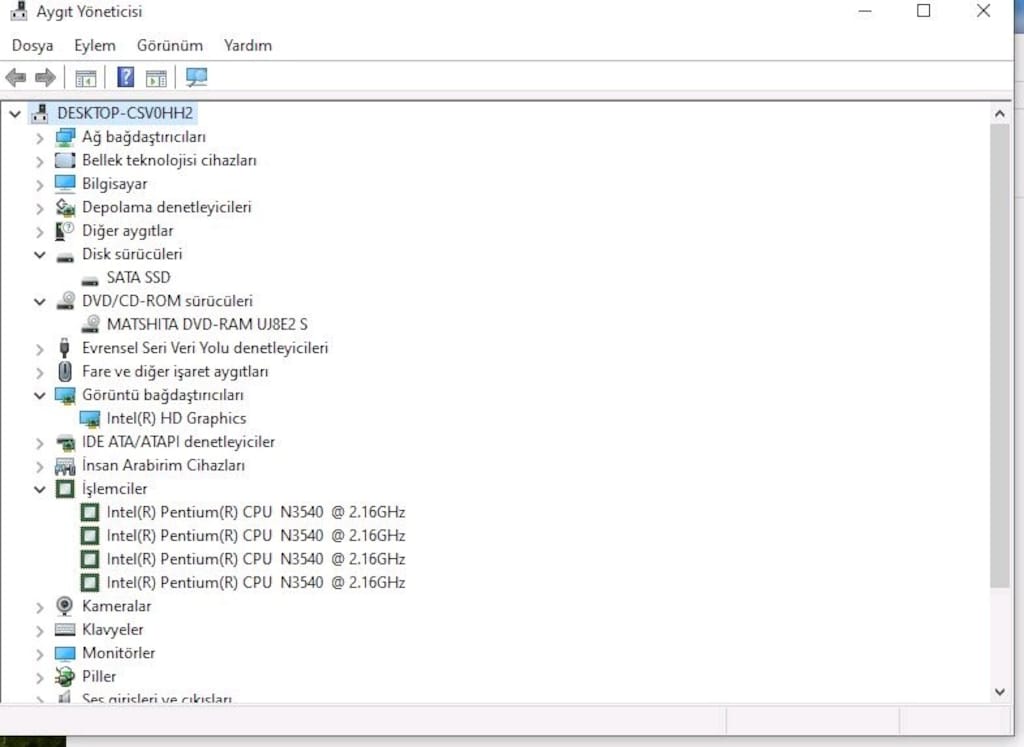
Task: Click the Intel(R) HD Graphics adapter icon
Action: [x=89, y=419]
